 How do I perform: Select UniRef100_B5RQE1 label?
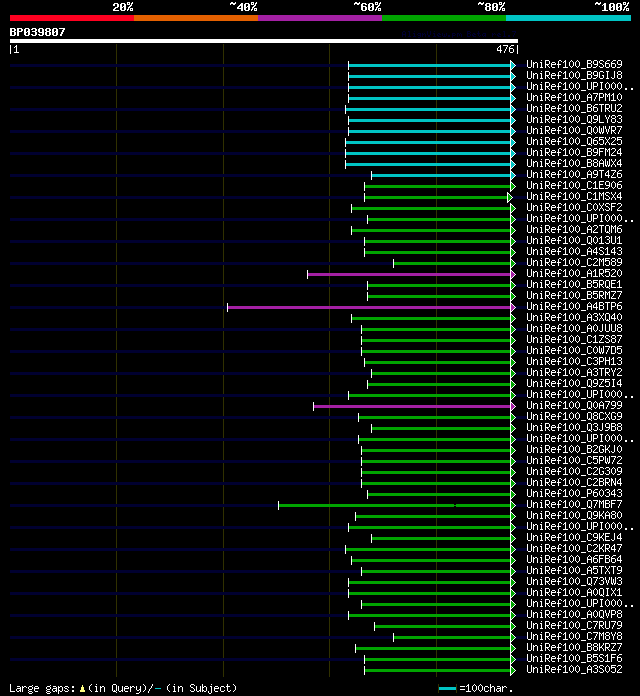(574, 284)
